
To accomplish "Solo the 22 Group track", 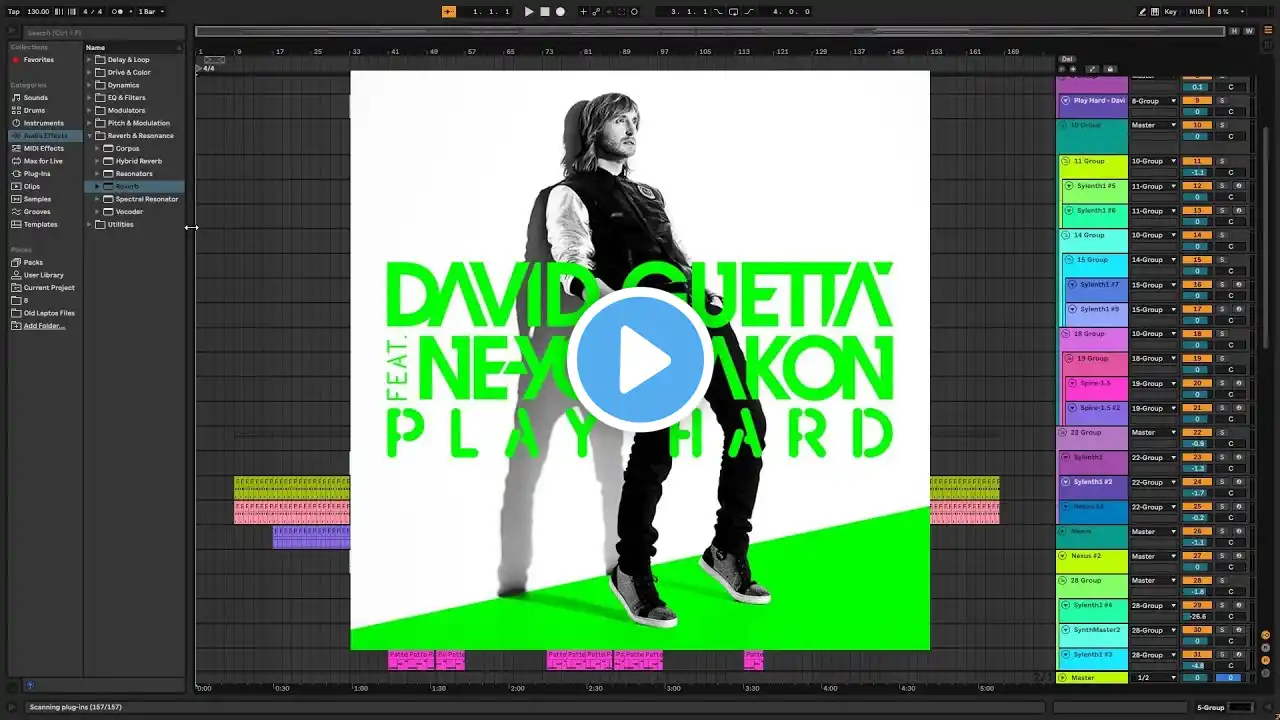I will tap(1221, 433).
